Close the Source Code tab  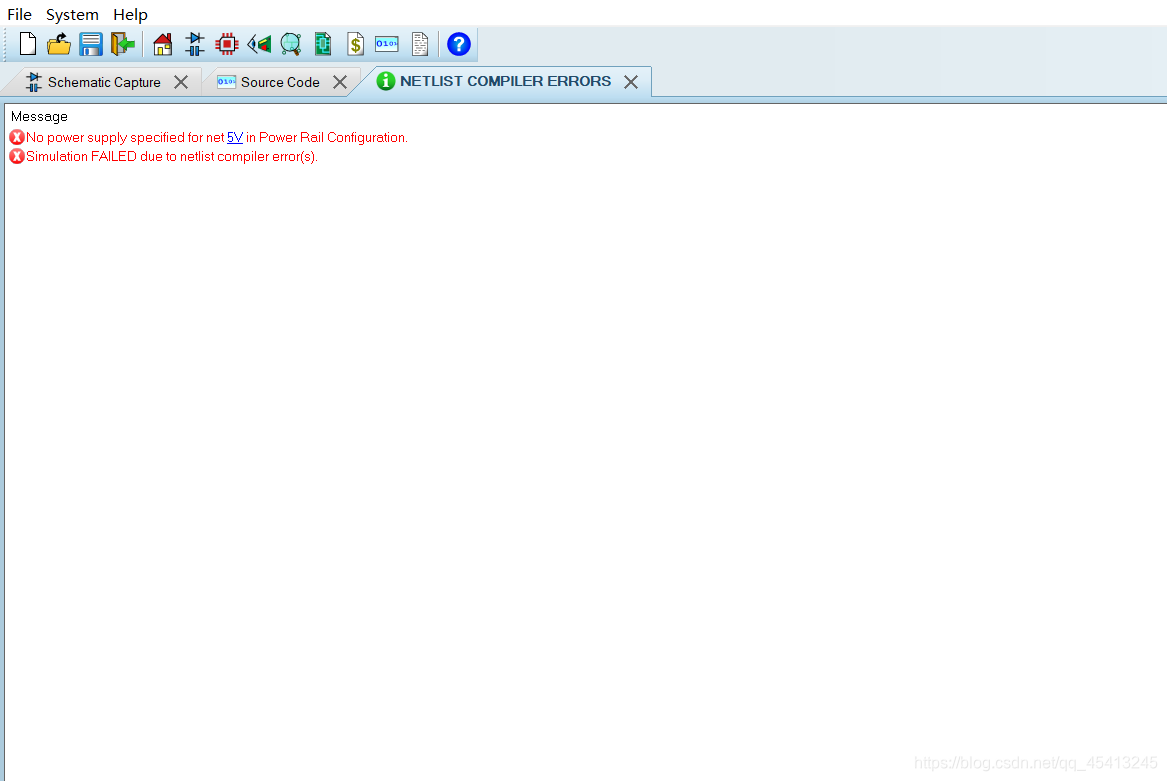click(x=340, y=82)
